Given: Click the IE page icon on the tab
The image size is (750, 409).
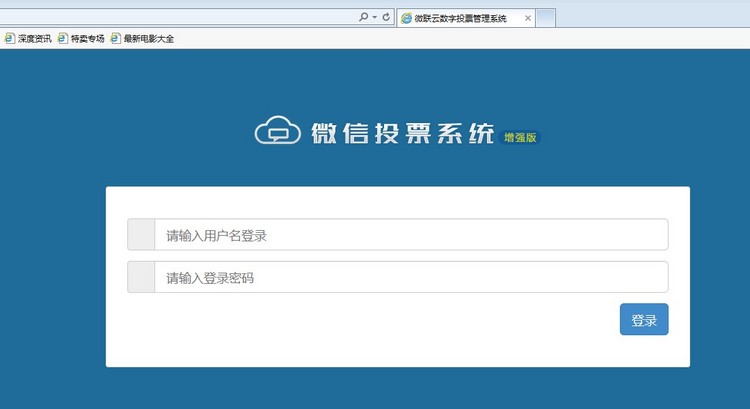Looking at the screenshot, I should pyautogui.click(x=407, y=18).
